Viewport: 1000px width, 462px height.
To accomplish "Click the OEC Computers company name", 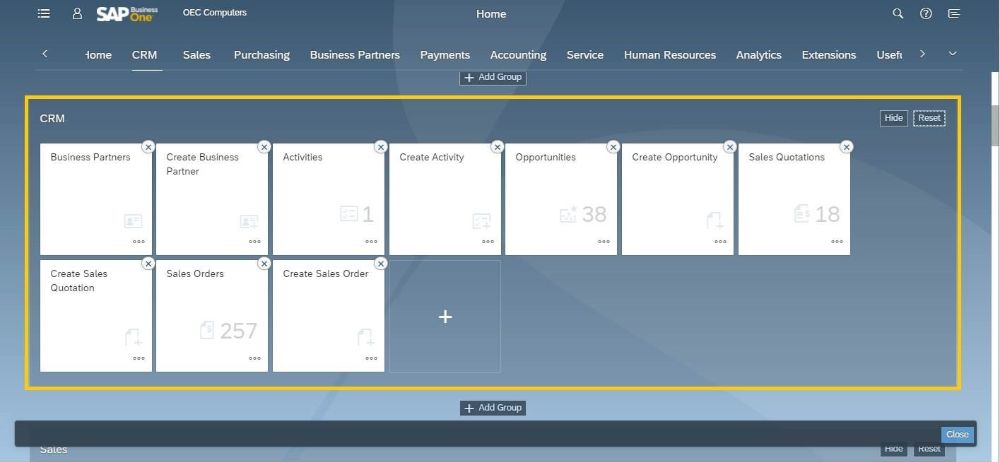I will coord(214,13).
